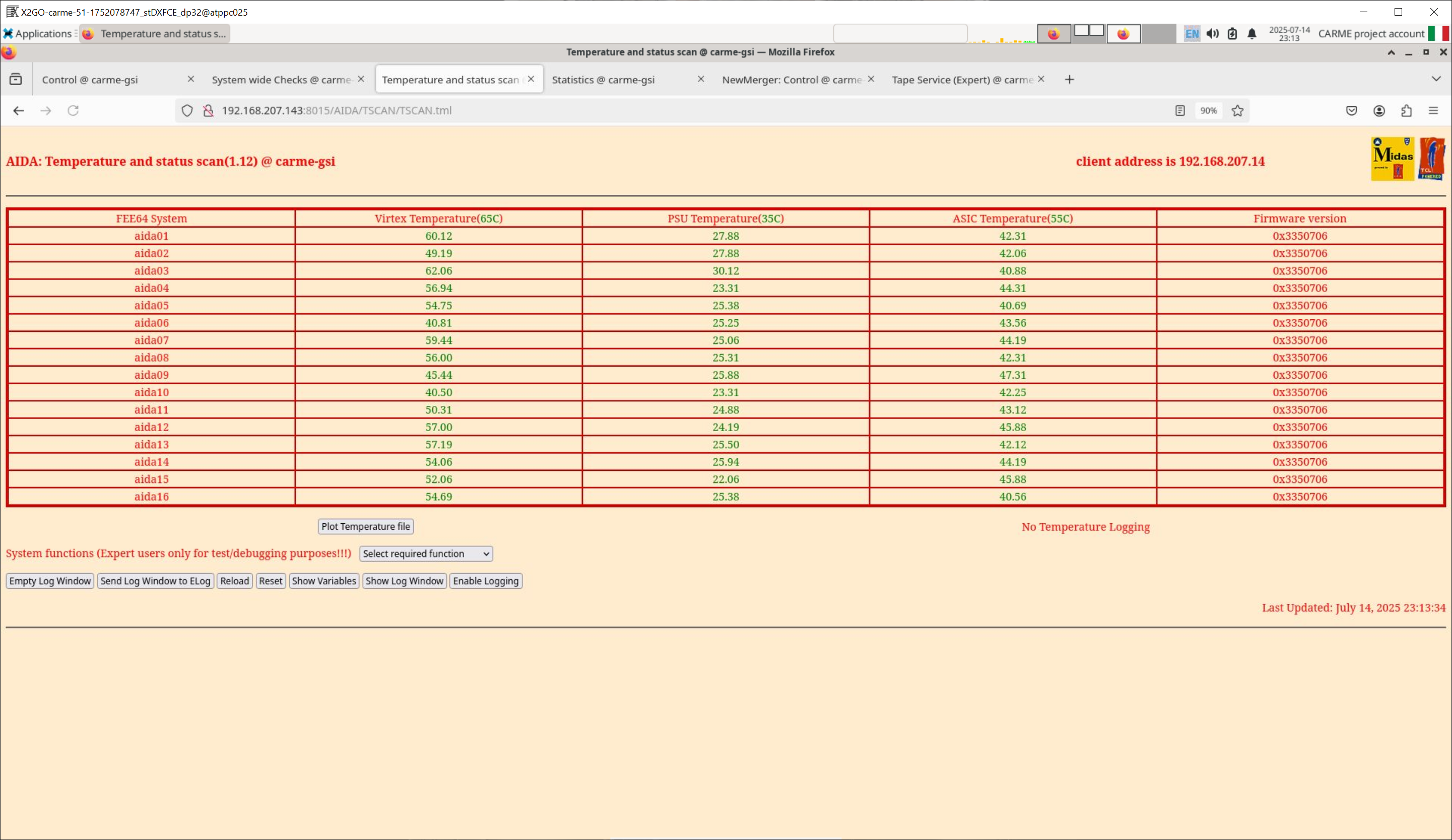The image size is (1452, 840).
Task: Switch to the Control @ carme-gsi tab
Action: (90, 80)
